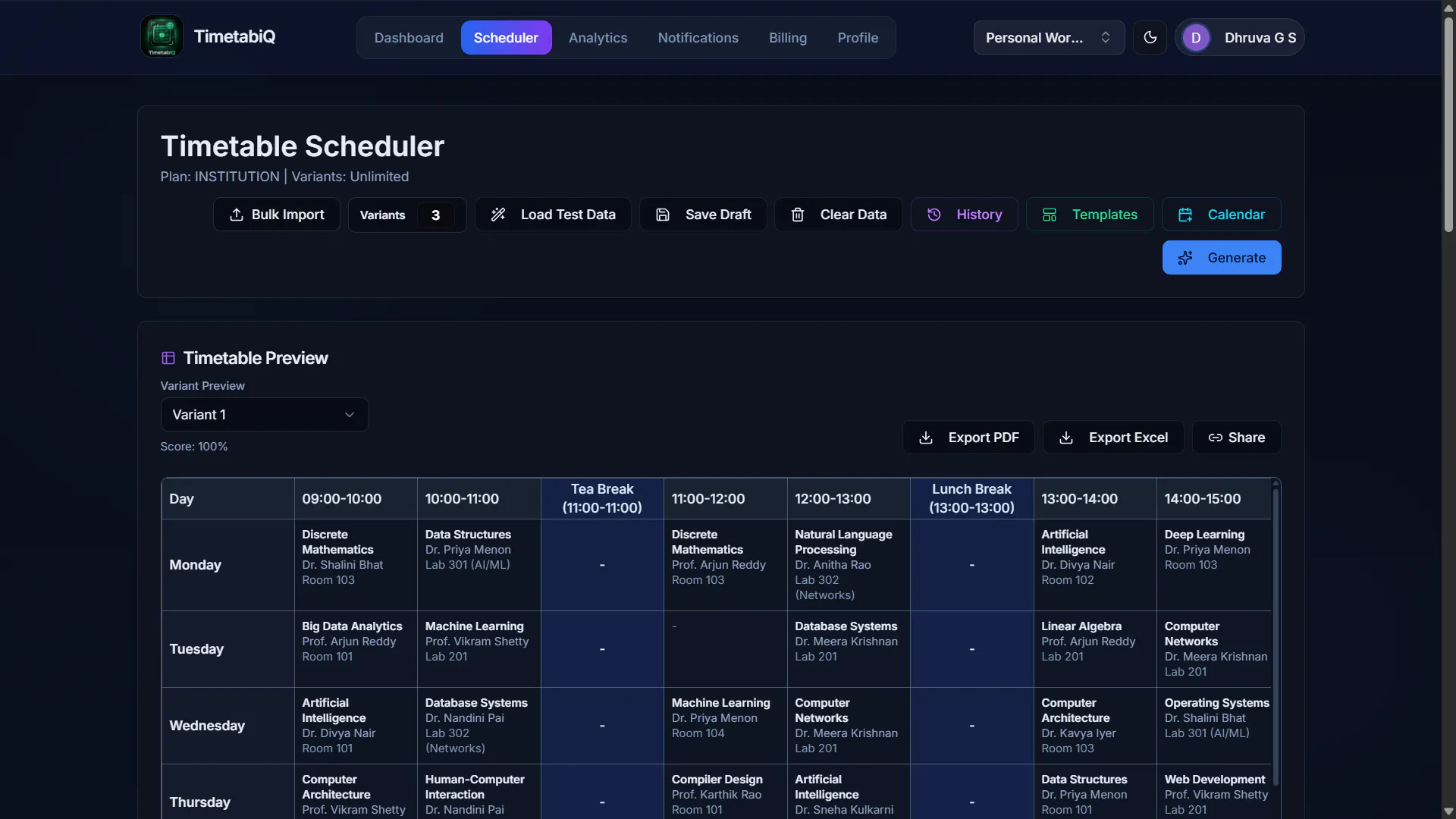Viewport: 1456px width, 819px height.
Task: Click the Calendar icon
Action: click(1185, 215)
